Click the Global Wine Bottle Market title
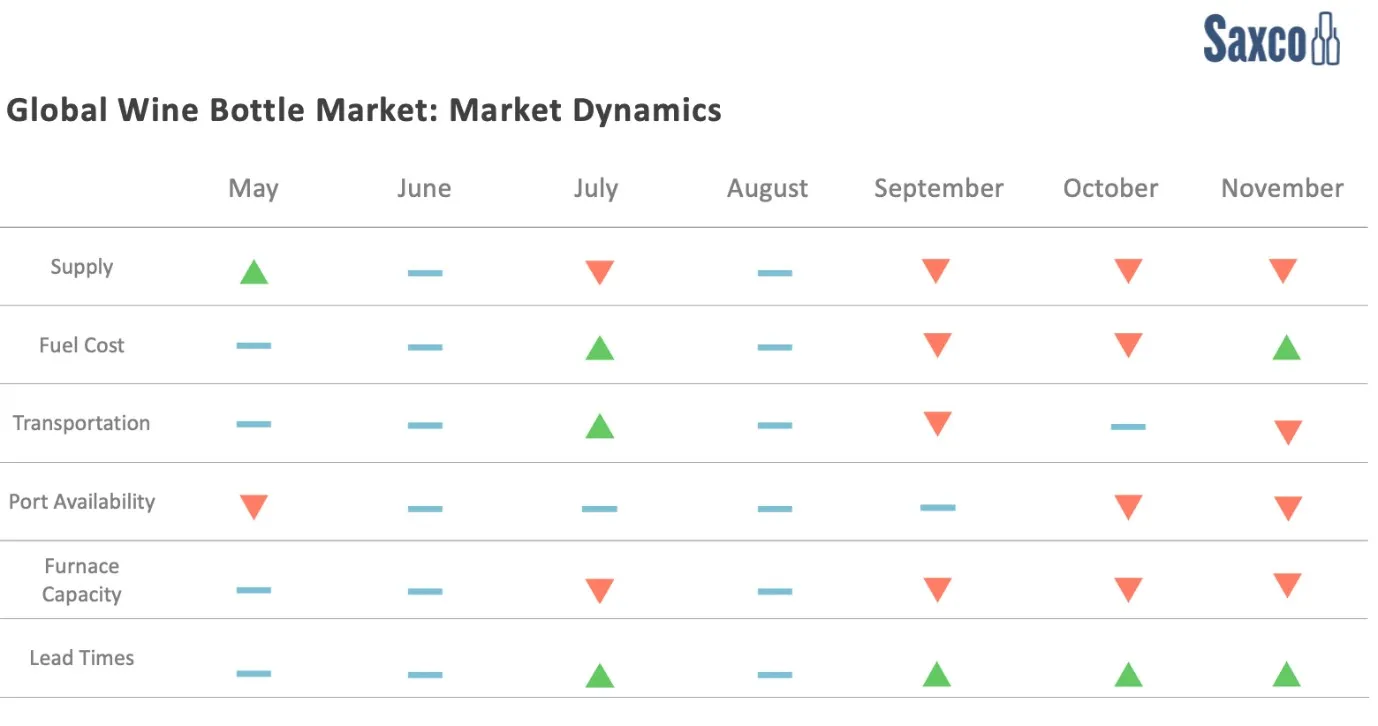This screenshot has height=726, width=1378. point(364,109)
